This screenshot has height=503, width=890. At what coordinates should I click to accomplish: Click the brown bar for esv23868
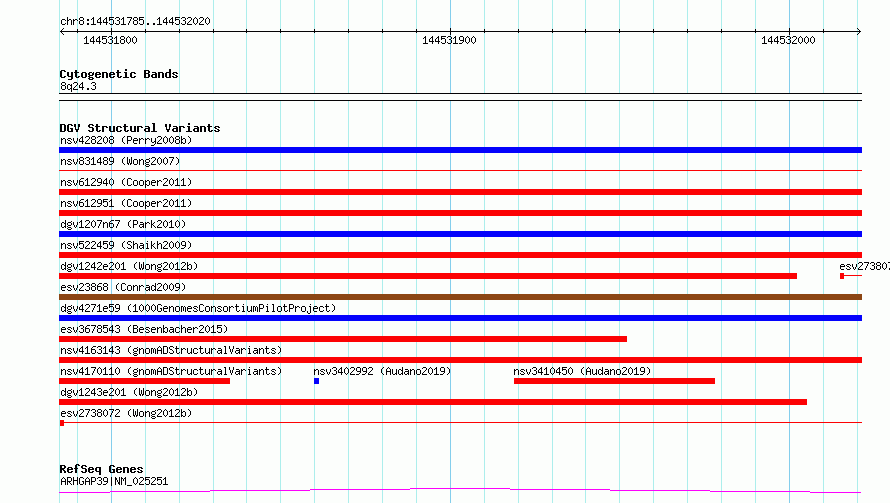tap(460, 297)
